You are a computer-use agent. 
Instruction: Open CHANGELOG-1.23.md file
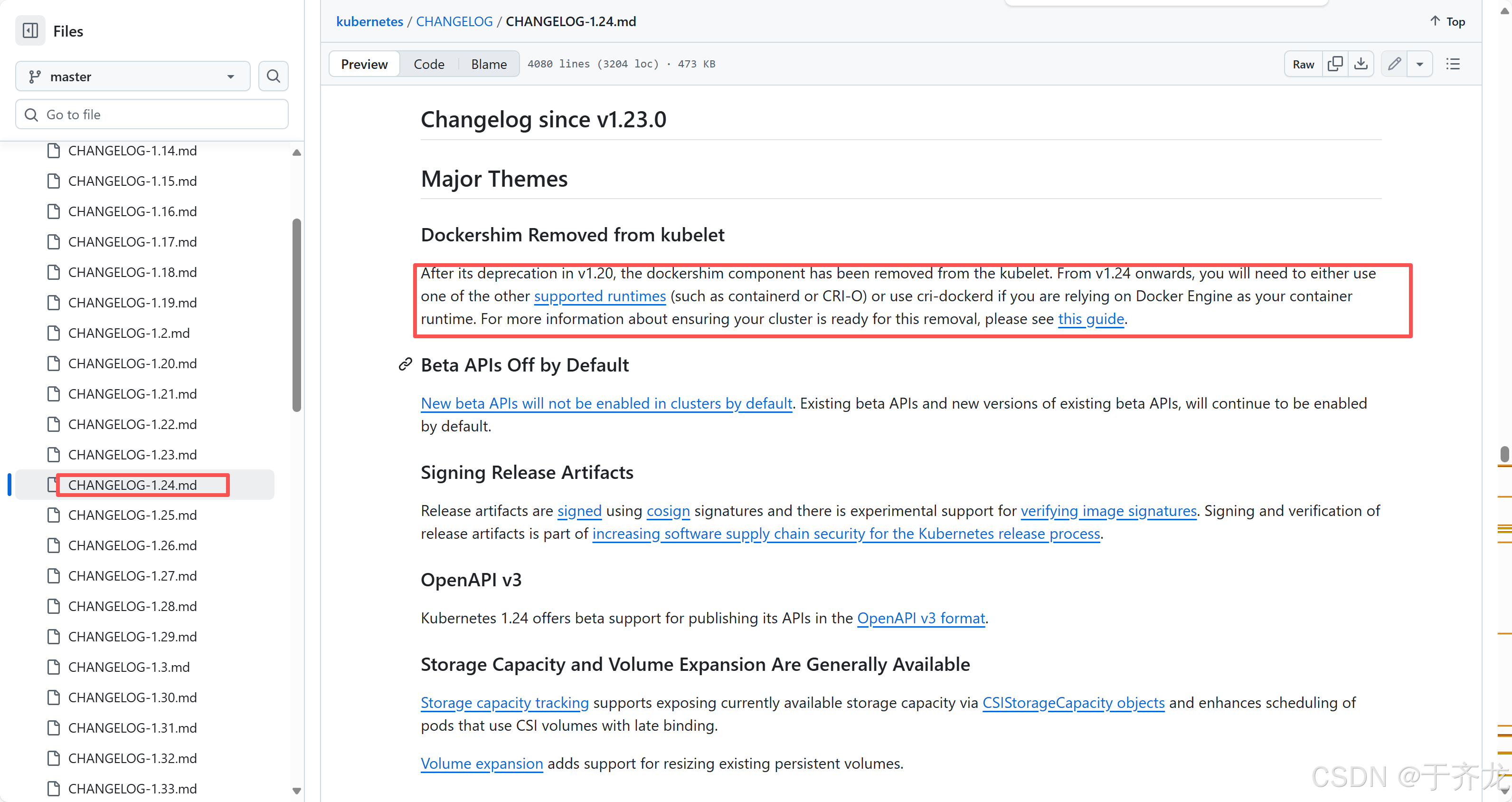pos(132,455)
